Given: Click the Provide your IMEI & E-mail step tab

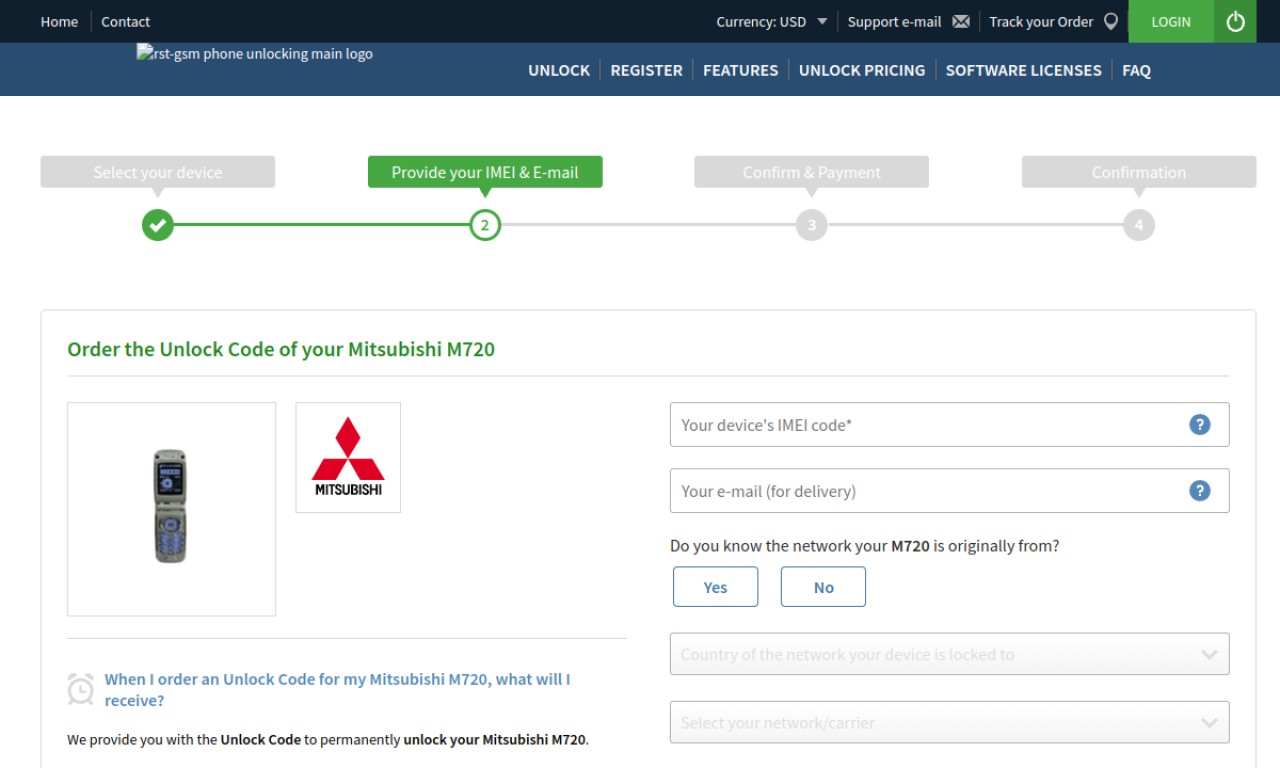Looking at the screenshot, I should 485,172.
